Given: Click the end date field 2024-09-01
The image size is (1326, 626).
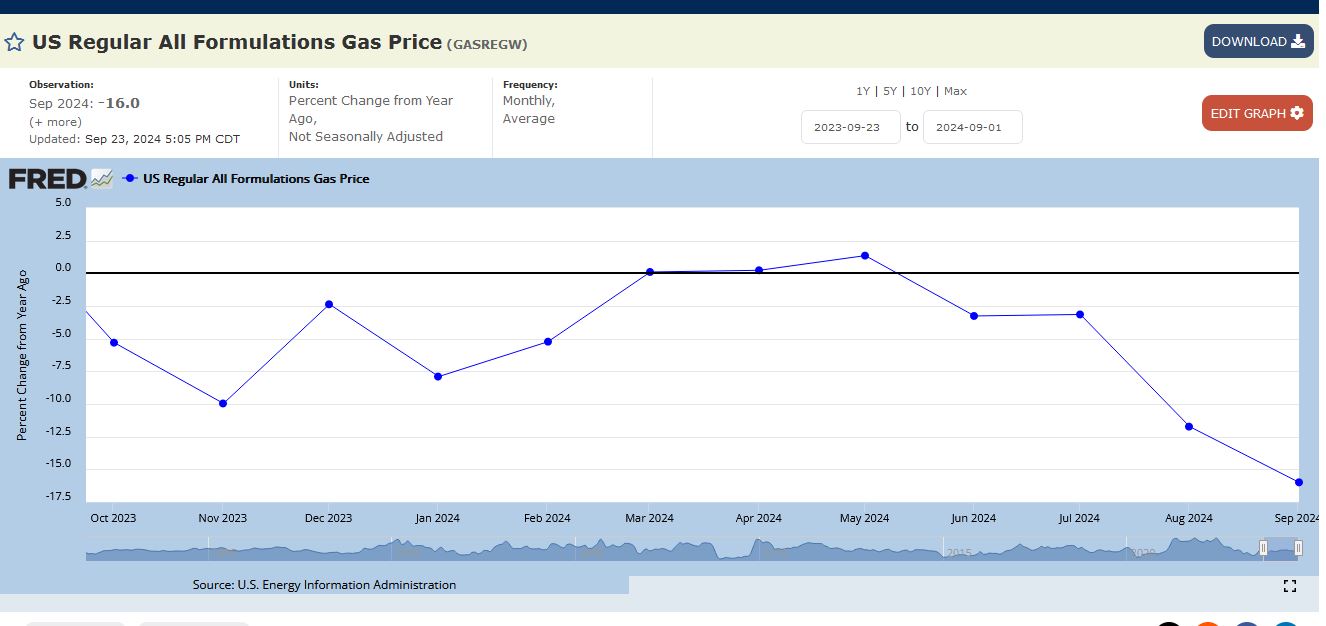Looking at the screenshot, I should [x=972, y=127].
